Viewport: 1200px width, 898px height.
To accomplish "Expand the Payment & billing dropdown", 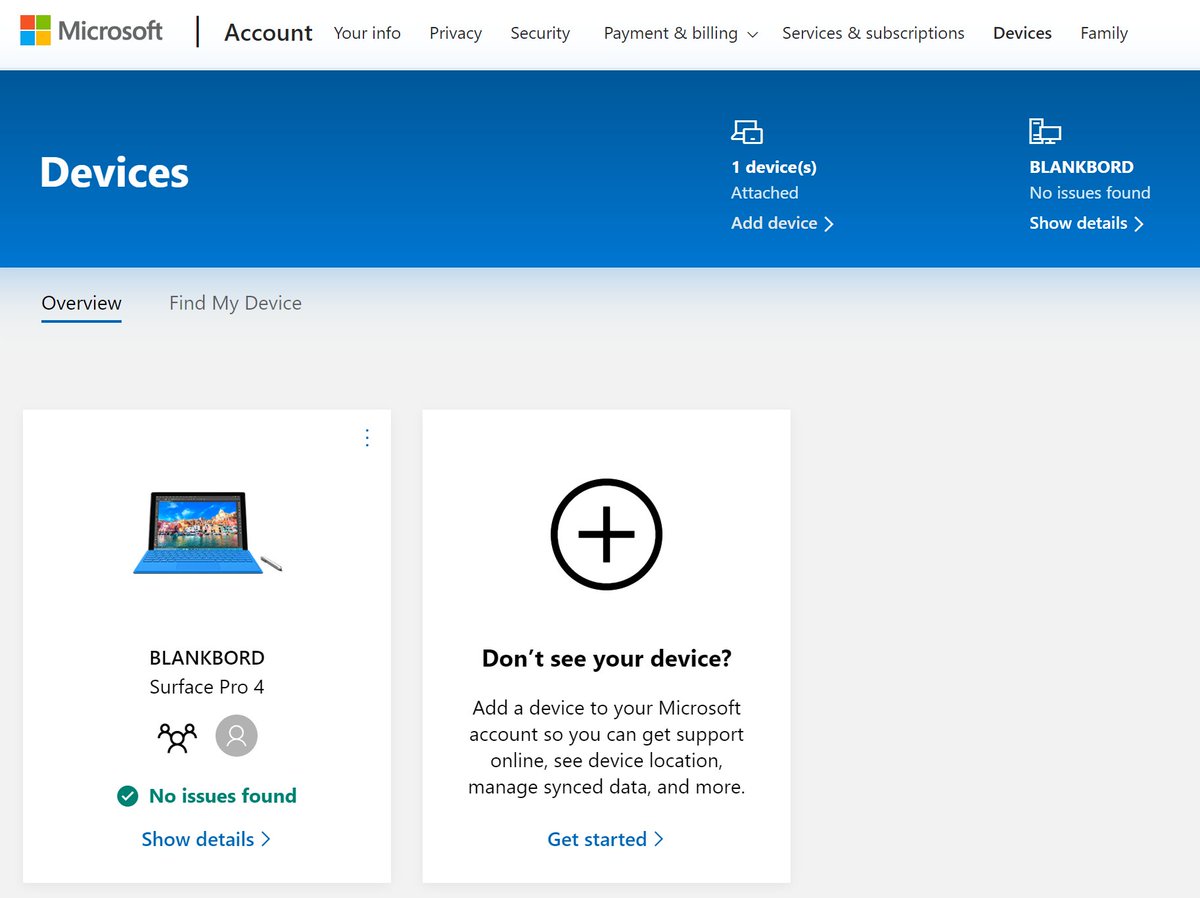I will [x=681, y=33].
